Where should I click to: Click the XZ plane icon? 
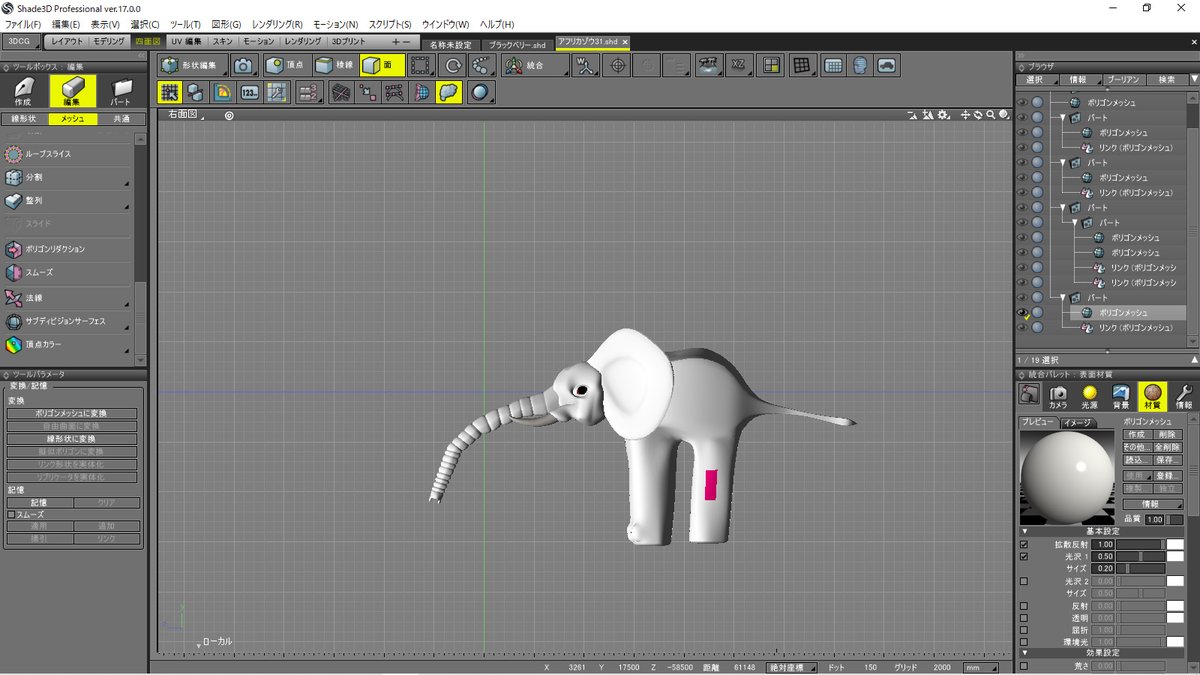pyautogui.click(x=738, y=65)
